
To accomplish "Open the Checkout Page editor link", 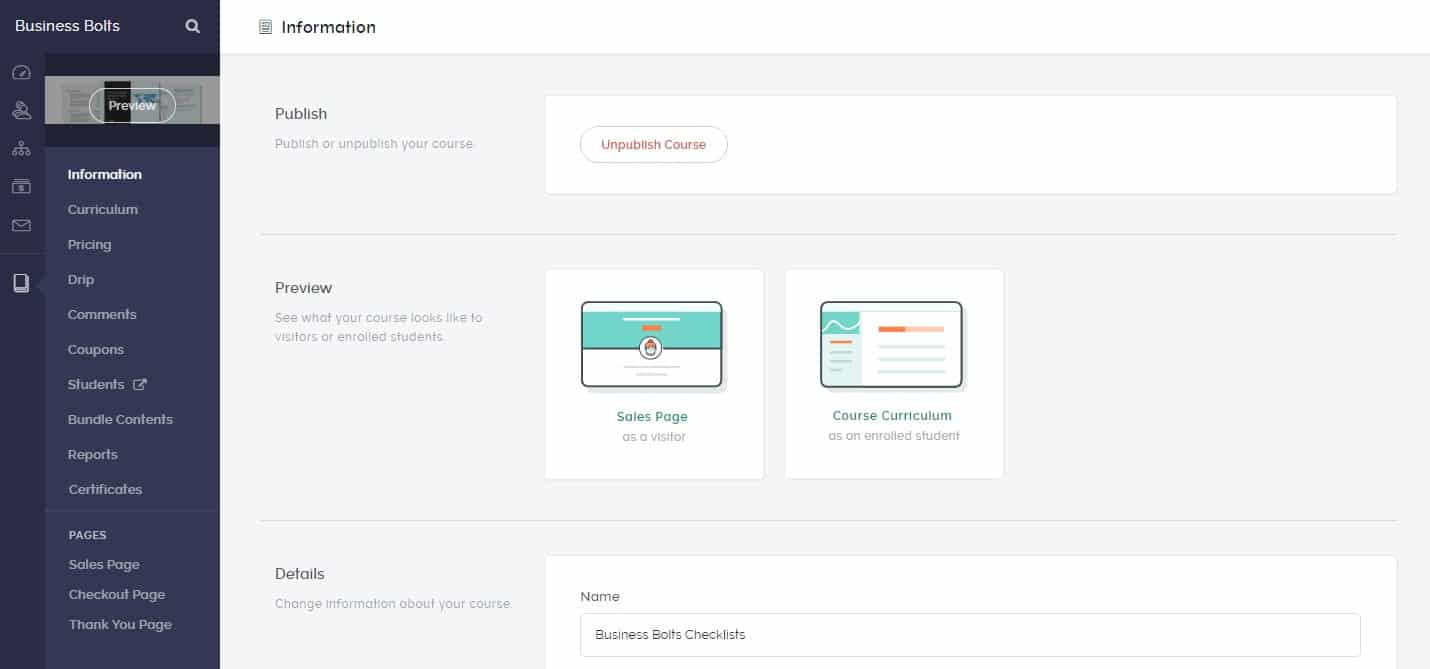I will click(116, 594).
